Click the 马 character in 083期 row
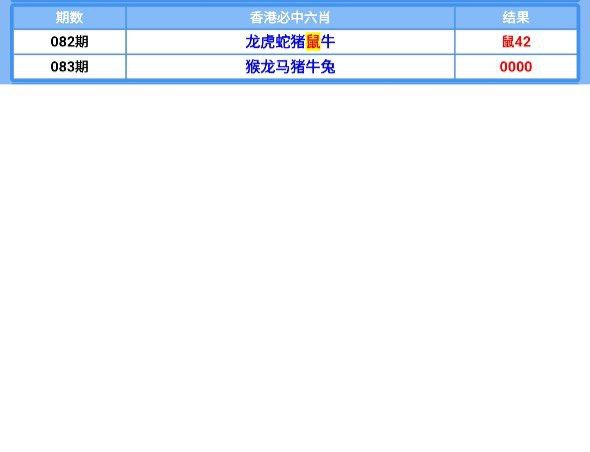The image size is (590, 452). [x=283, y=67]
